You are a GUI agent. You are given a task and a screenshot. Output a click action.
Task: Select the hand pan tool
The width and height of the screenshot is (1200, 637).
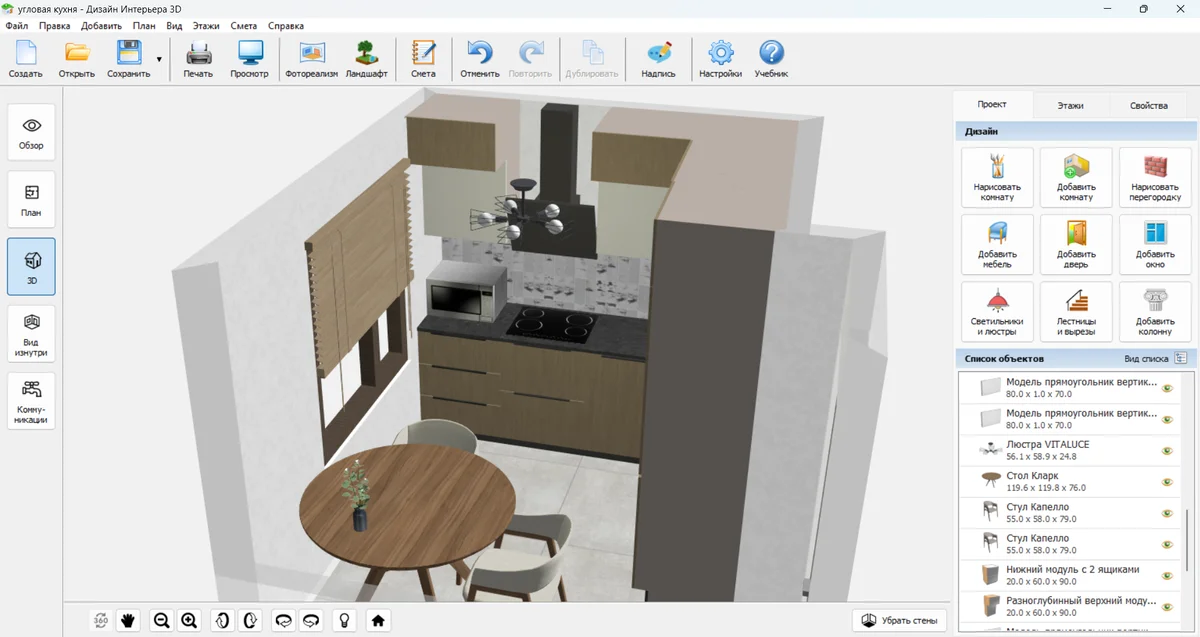(x=128, y=620)
